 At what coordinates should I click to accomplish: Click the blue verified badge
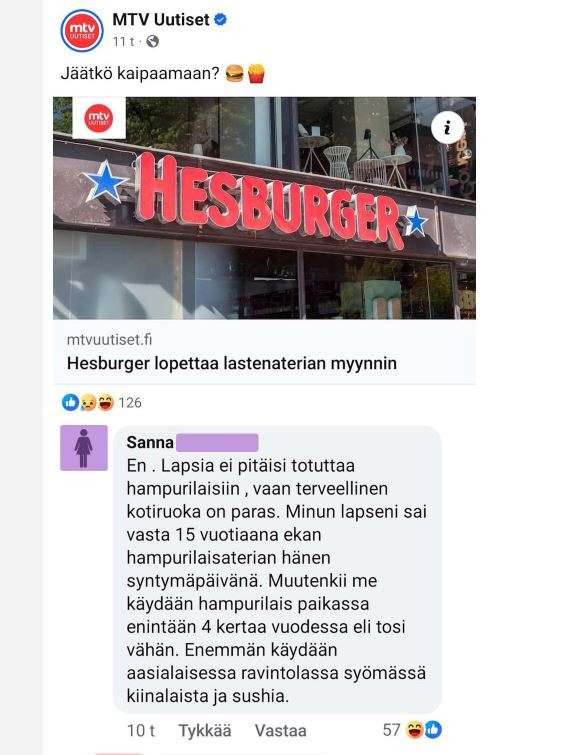(x=221, y=20)
